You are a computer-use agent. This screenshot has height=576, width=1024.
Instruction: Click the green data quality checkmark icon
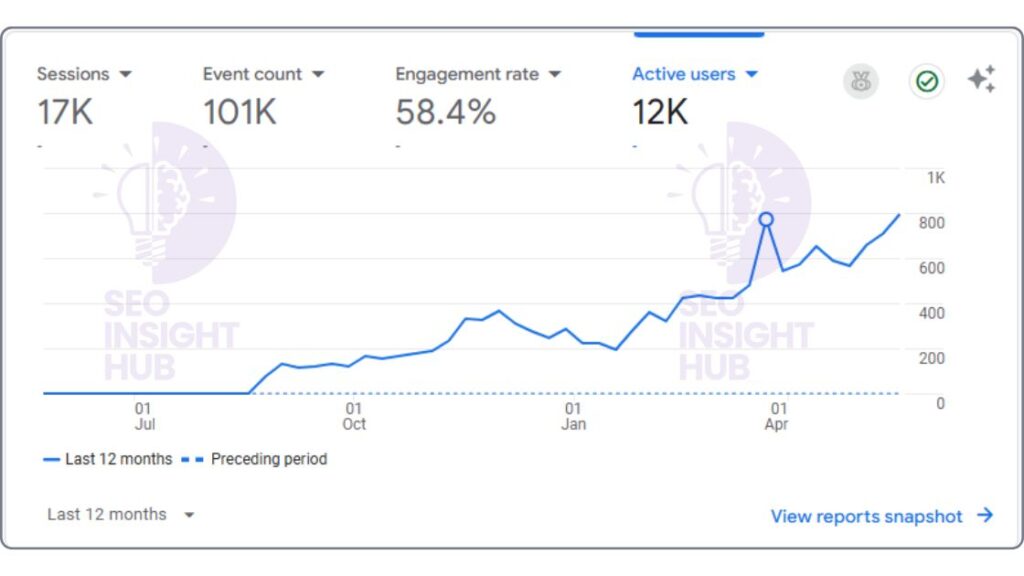coord(927,81)
